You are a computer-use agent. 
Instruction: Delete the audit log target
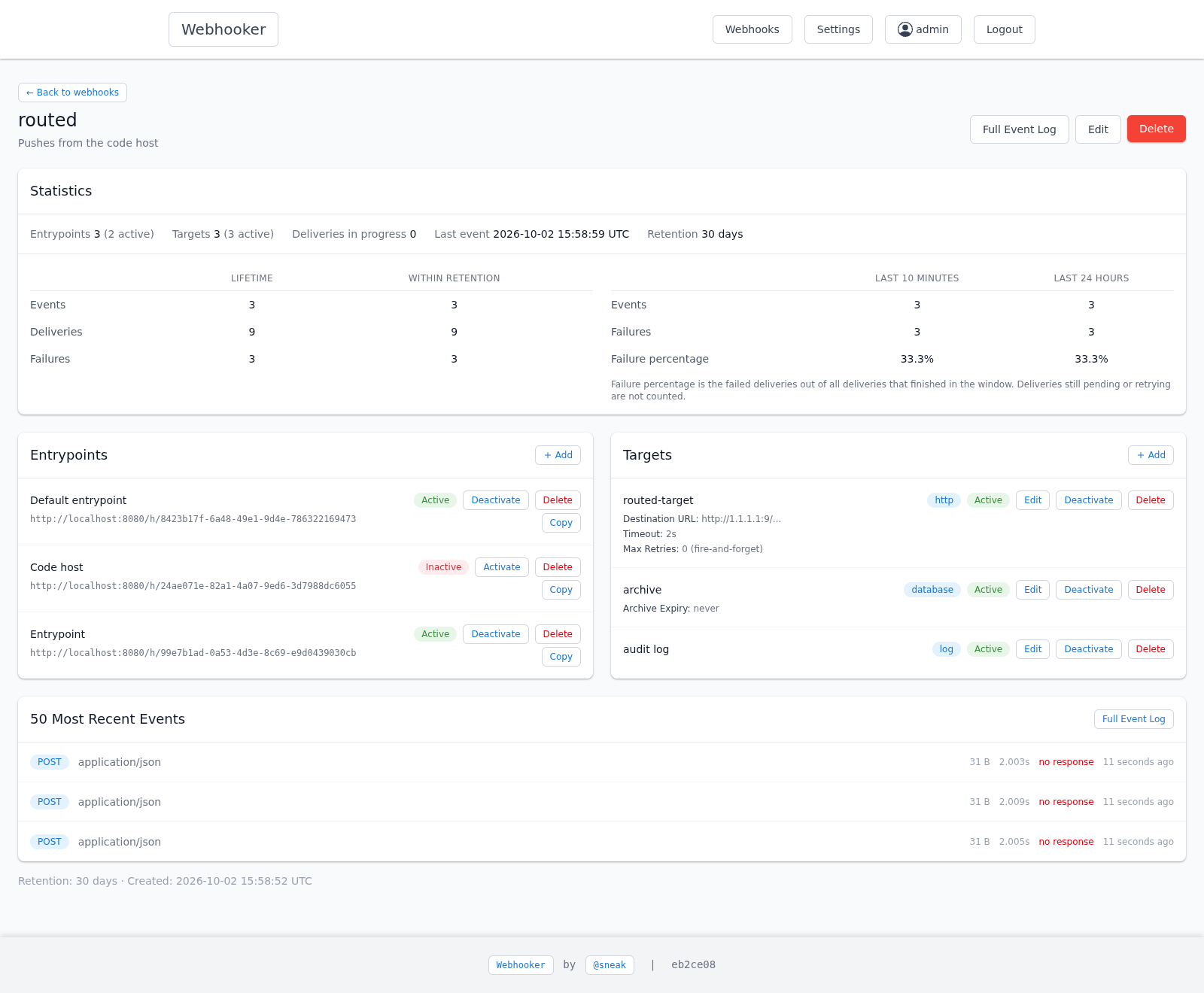point(1151,649)
